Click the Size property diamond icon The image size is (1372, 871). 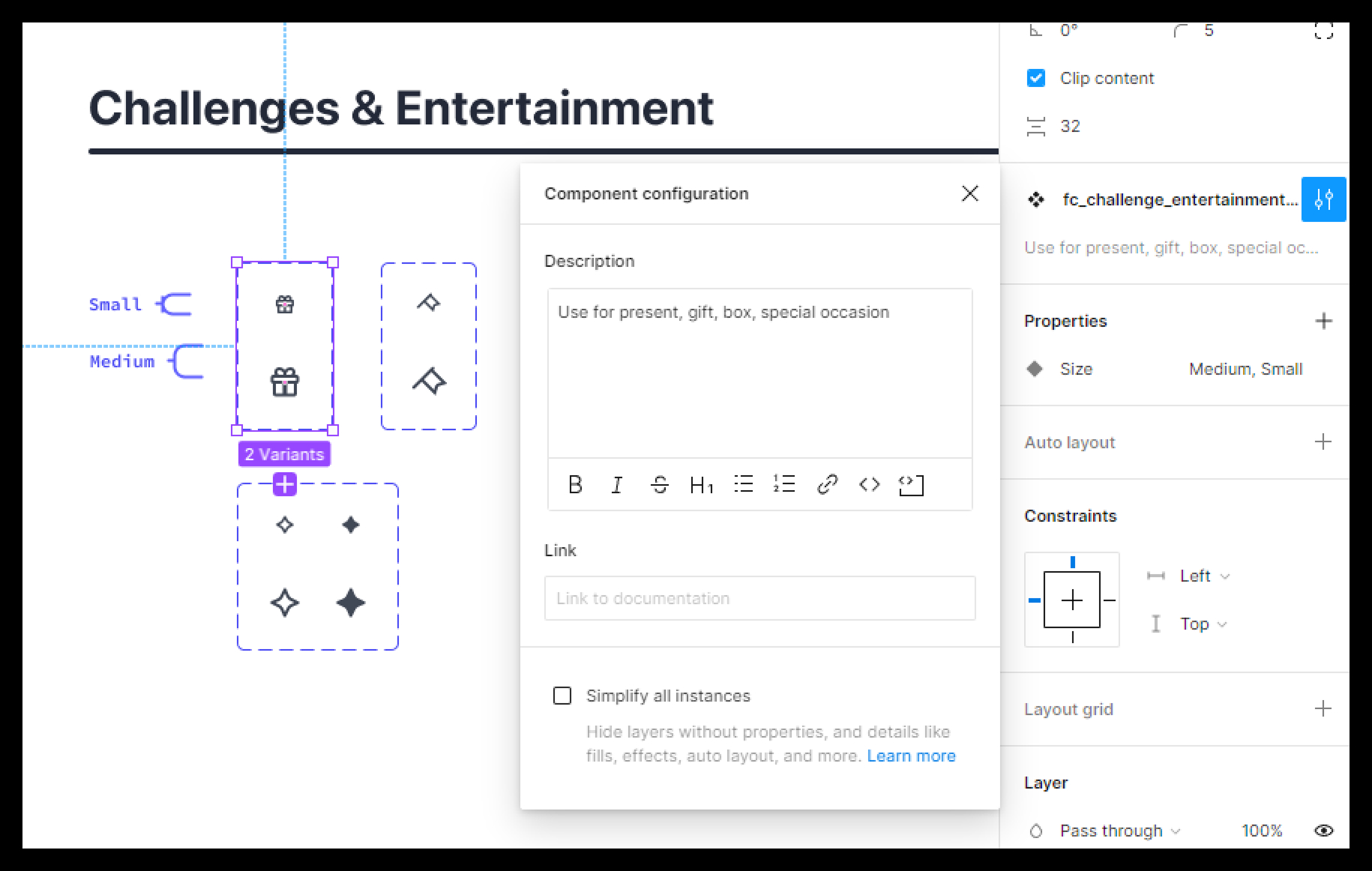(x=1035, y=369)
